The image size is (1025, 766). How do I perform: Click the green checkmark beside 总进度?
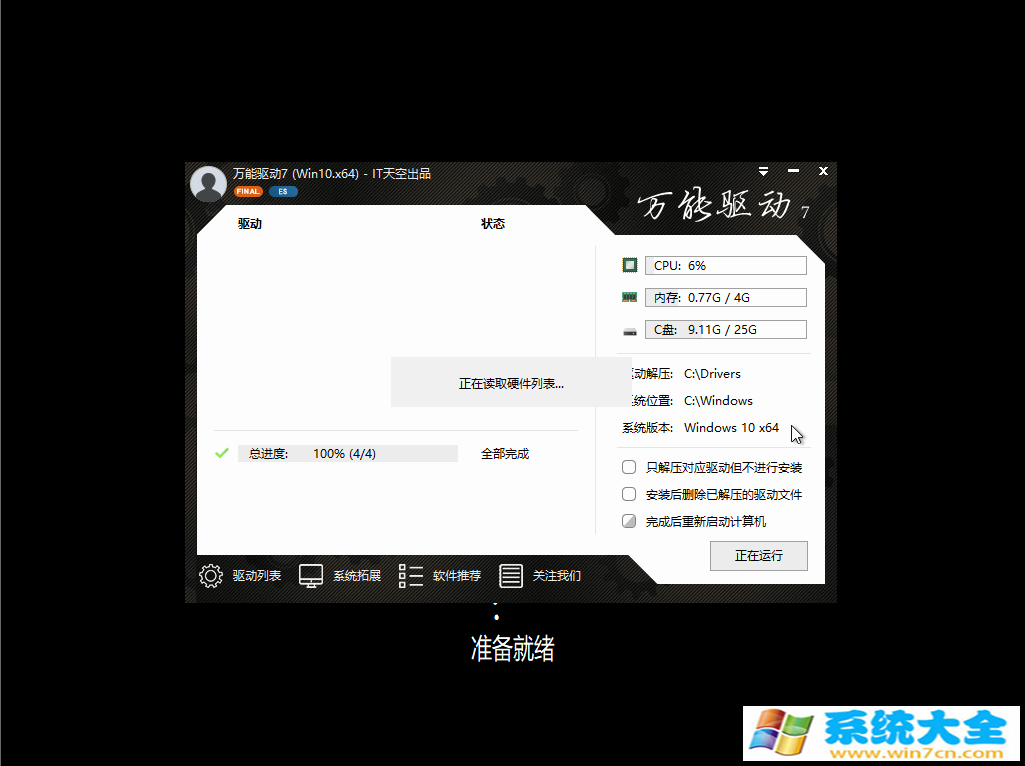point(222,453)
